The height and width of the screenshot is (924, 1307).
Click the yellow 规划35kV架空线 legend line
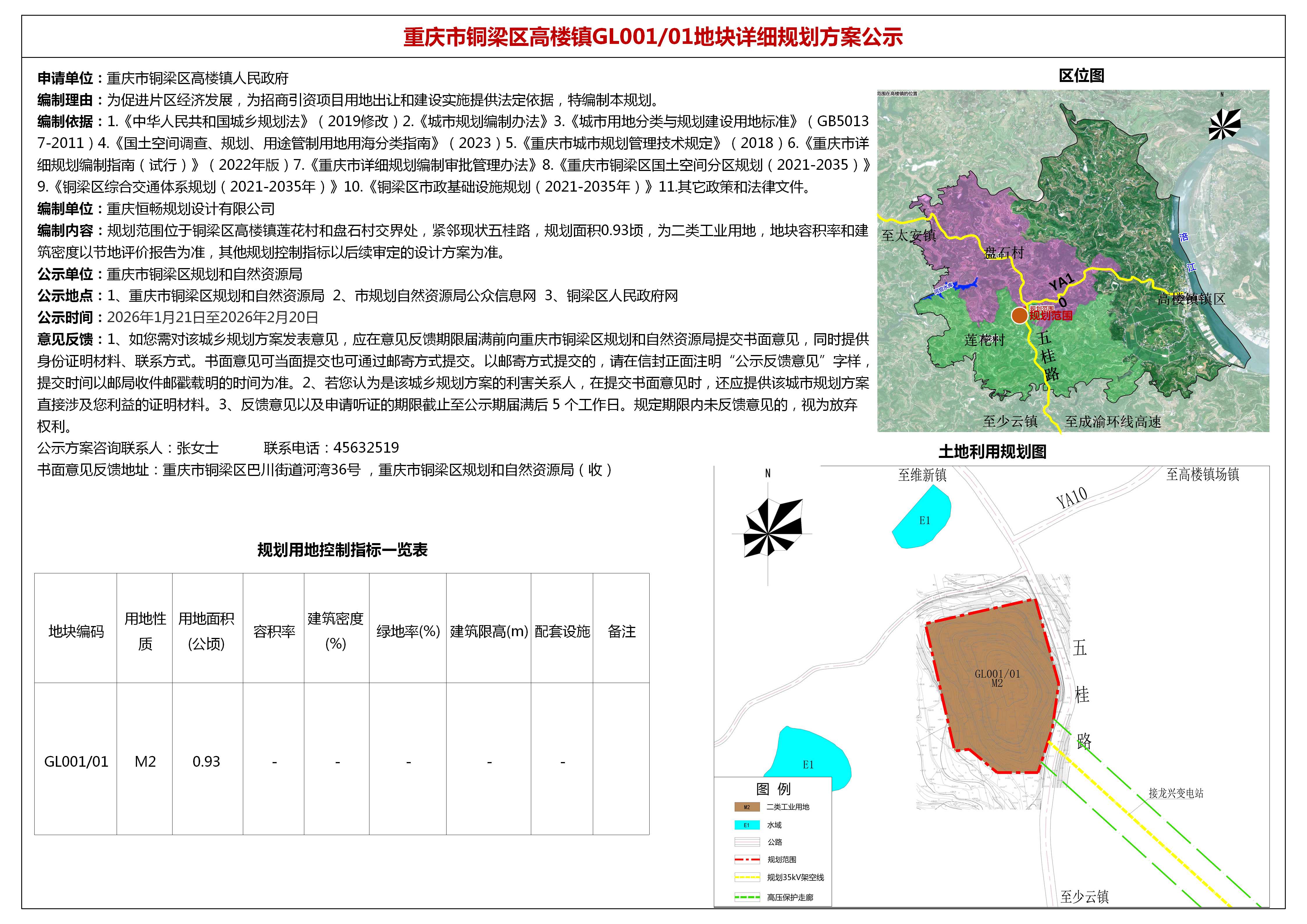[x=747, y=878]
